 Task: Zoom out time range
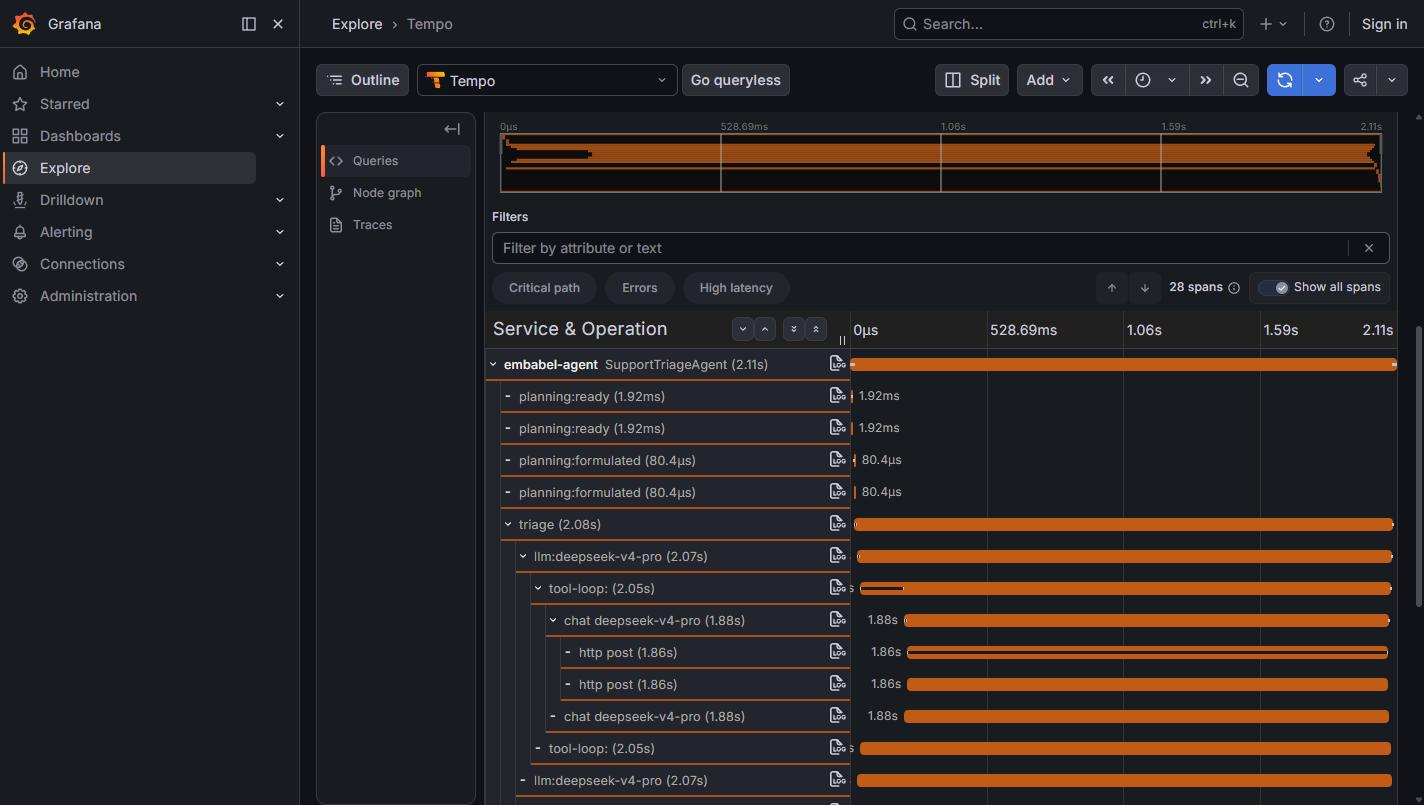1241,80
